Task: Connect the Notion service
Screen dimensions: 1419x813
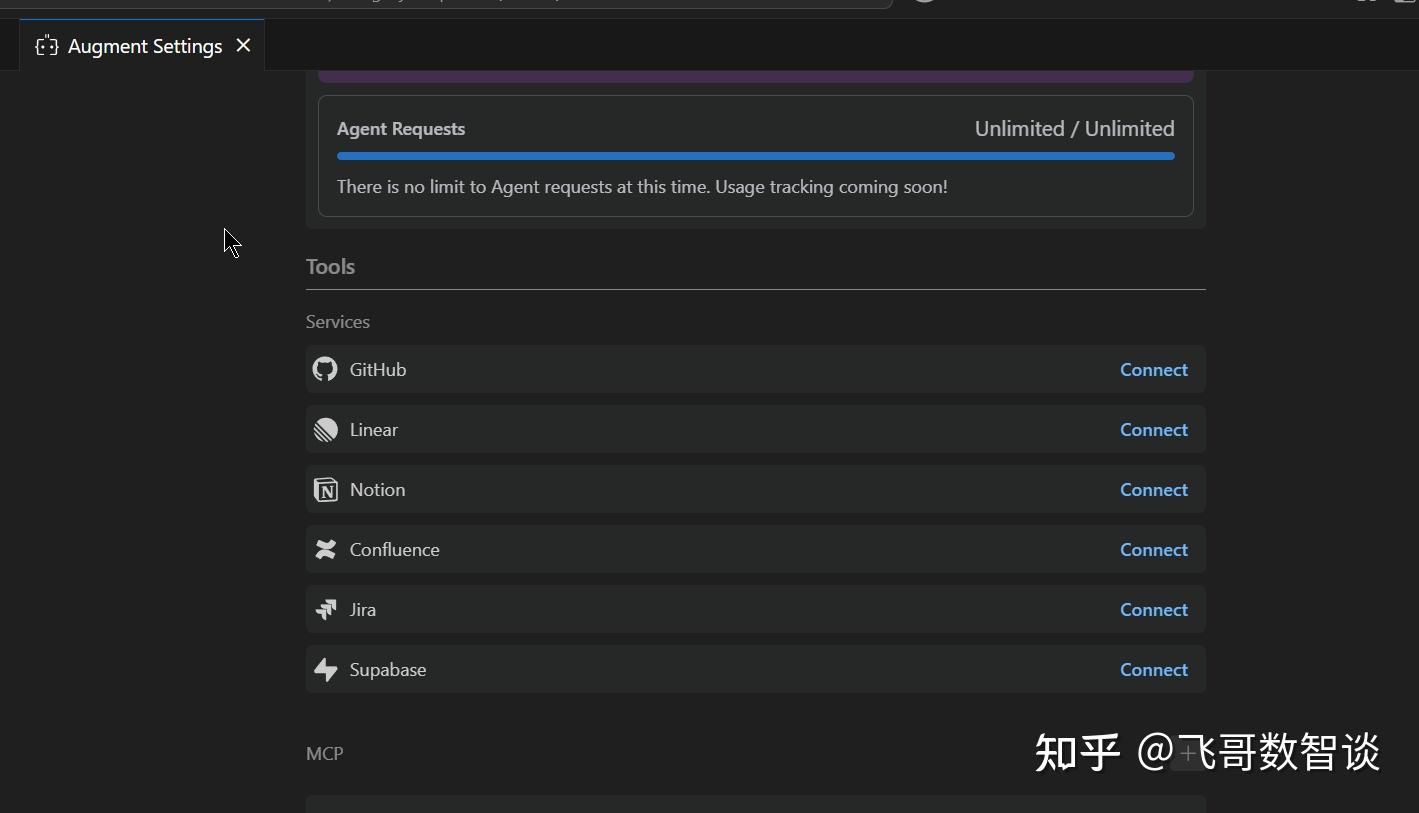Action: [x=1152, y=489]
